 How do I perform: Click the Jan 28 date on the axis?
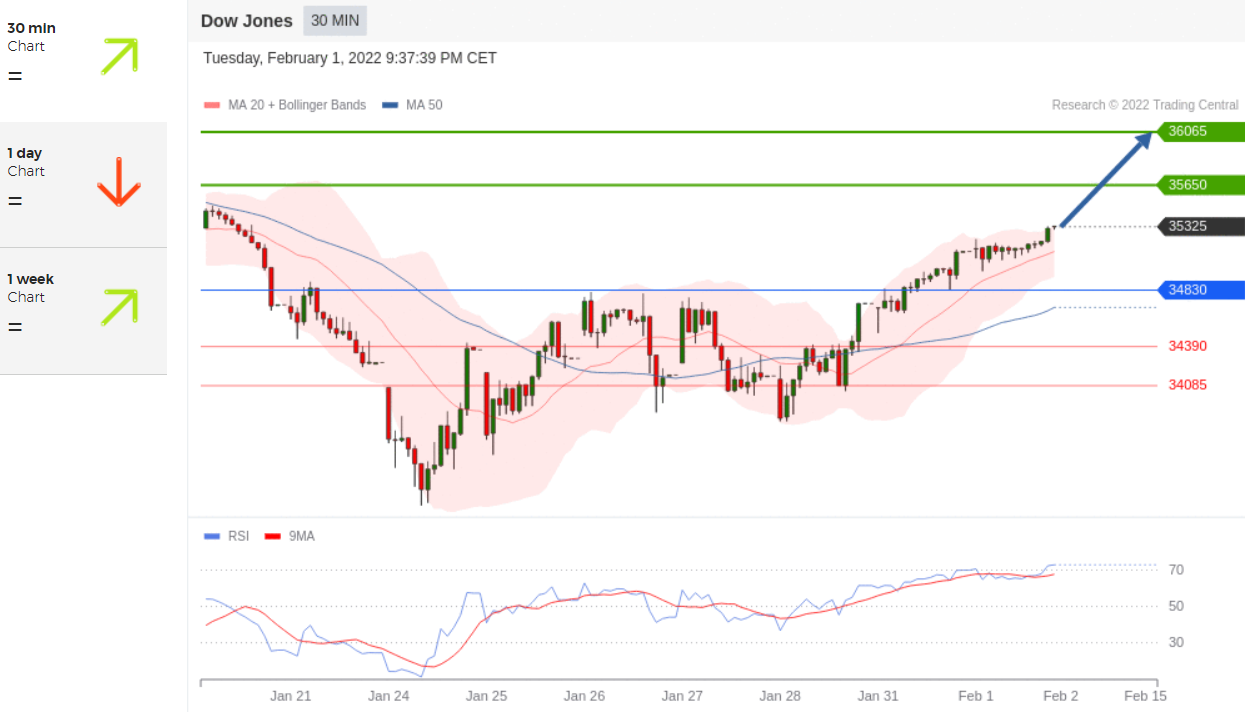click(780, 696)
